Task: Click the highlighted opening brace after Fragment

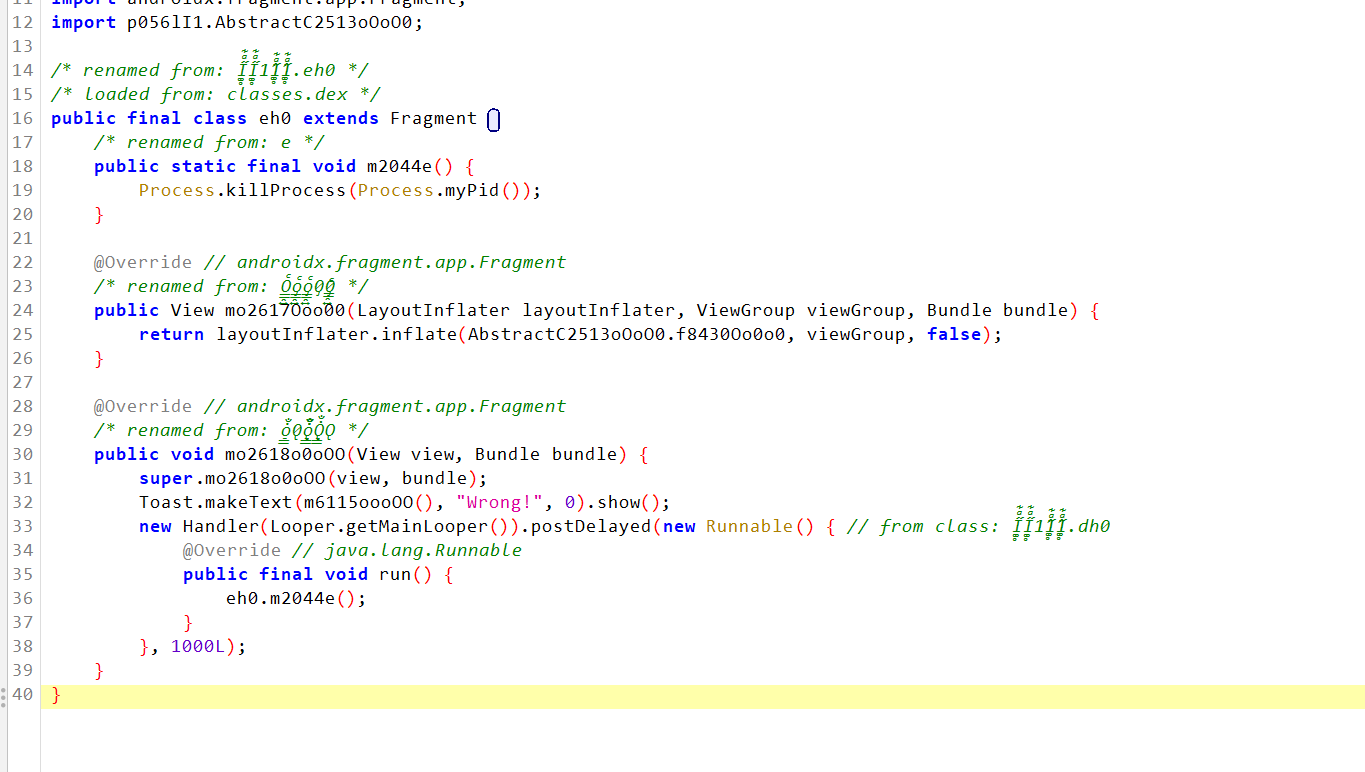Action: (493, 120)
